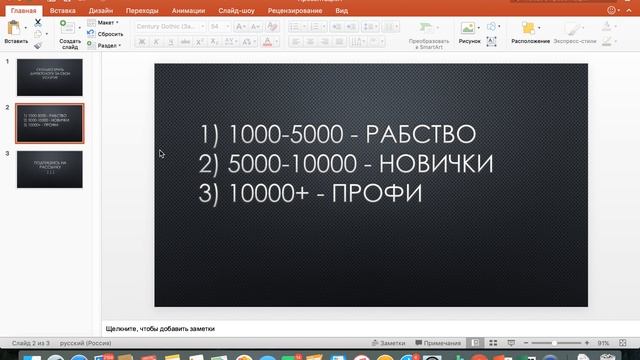
Task: Click the notes field Щелкните, чтобы добавить заметки
Action: click(160, 329)
